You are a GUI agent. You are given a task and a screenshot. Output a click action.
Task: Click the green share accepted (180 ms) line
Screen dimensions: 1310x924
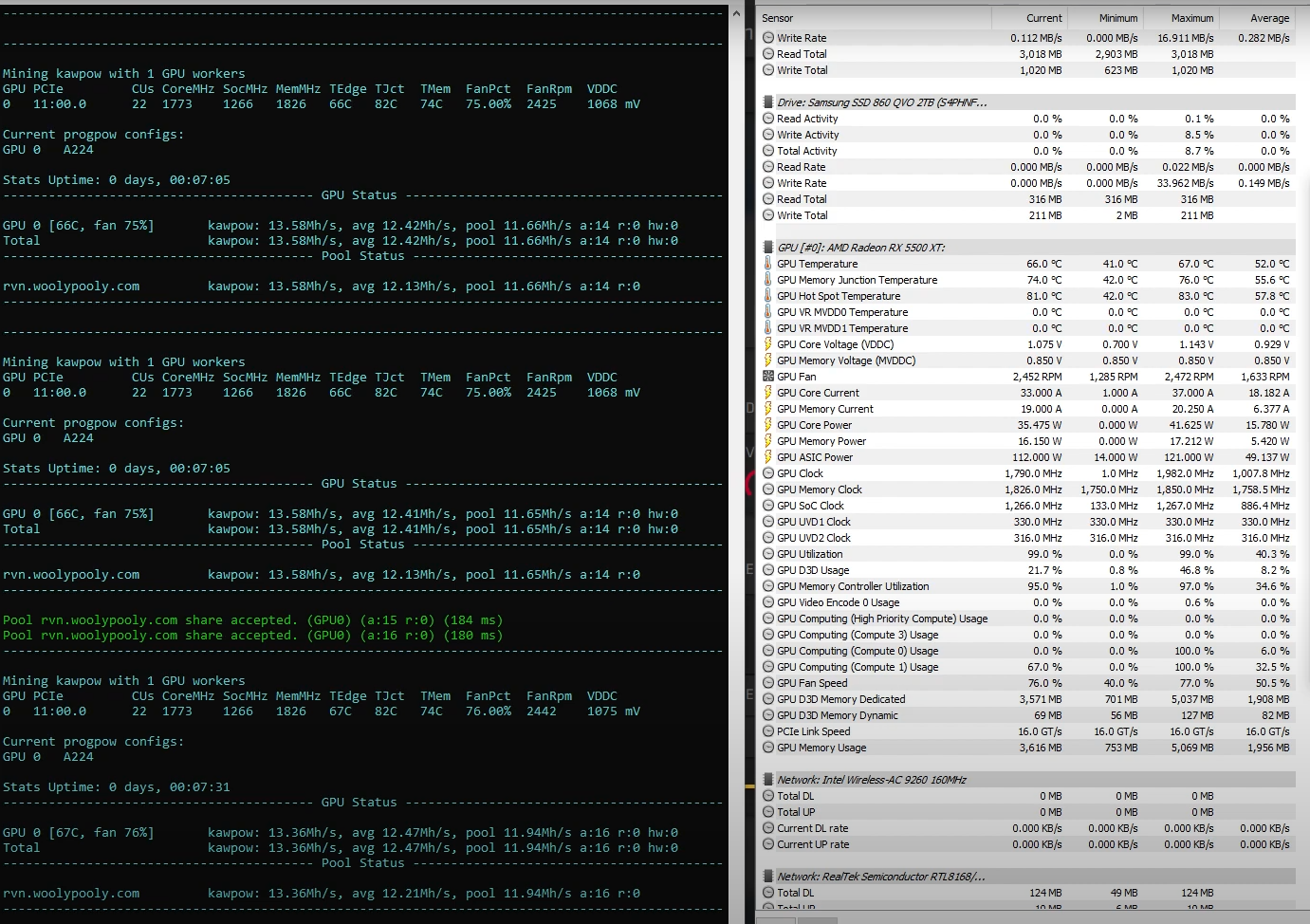252,636
